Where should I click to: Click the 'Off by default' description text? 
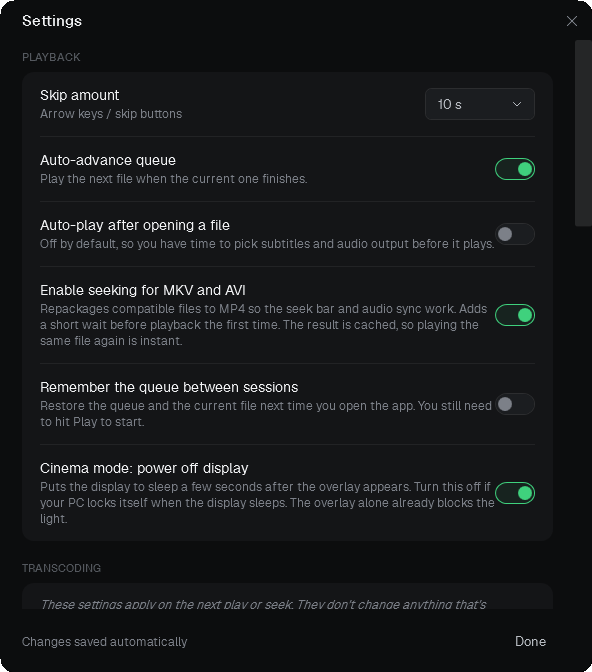pos(267,244)
